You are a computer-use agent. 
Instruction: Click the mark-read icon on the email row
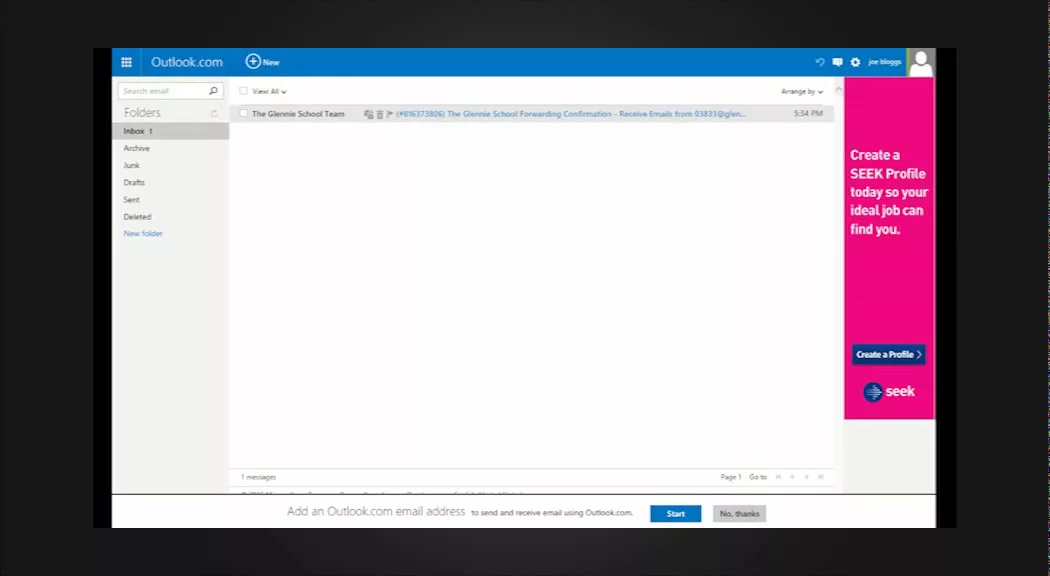pyautogui.click(x=368, y=115)
